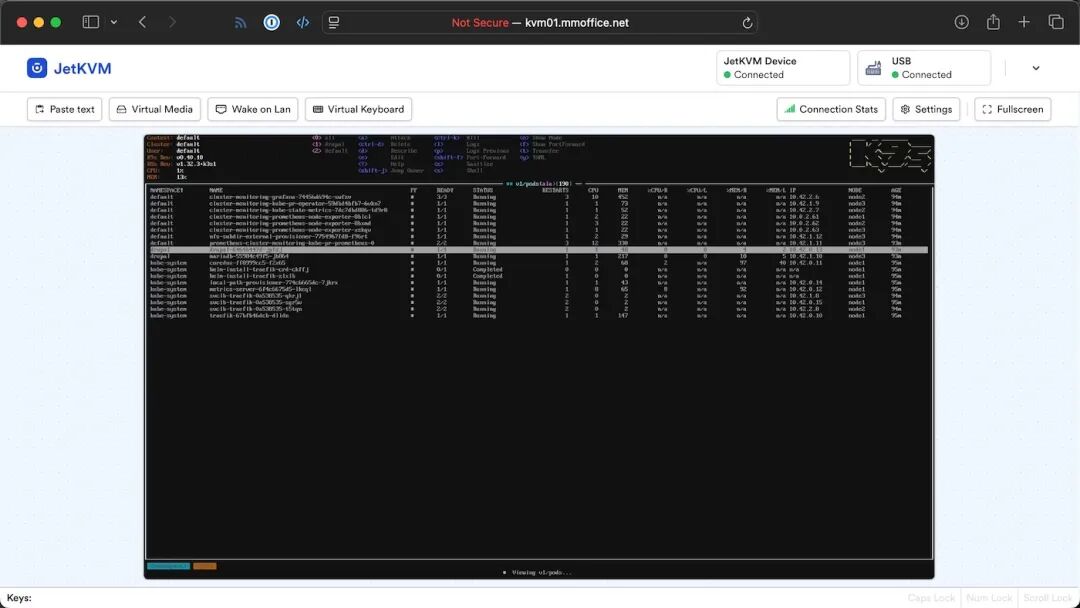Click the Paste text button
The width and height of the screenshot is (1080, 608).
pyautogui.click(x=64, y=109)
